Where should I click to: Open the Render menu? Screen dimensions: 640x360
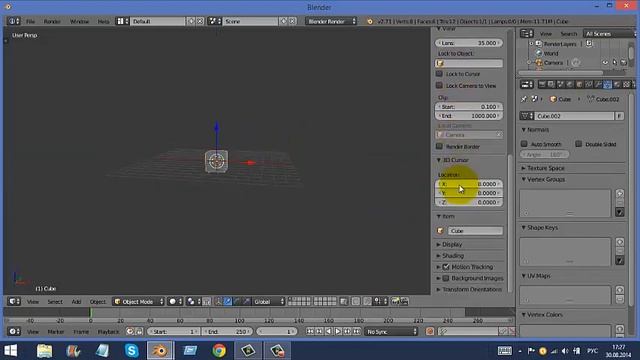tap(52, 21)
